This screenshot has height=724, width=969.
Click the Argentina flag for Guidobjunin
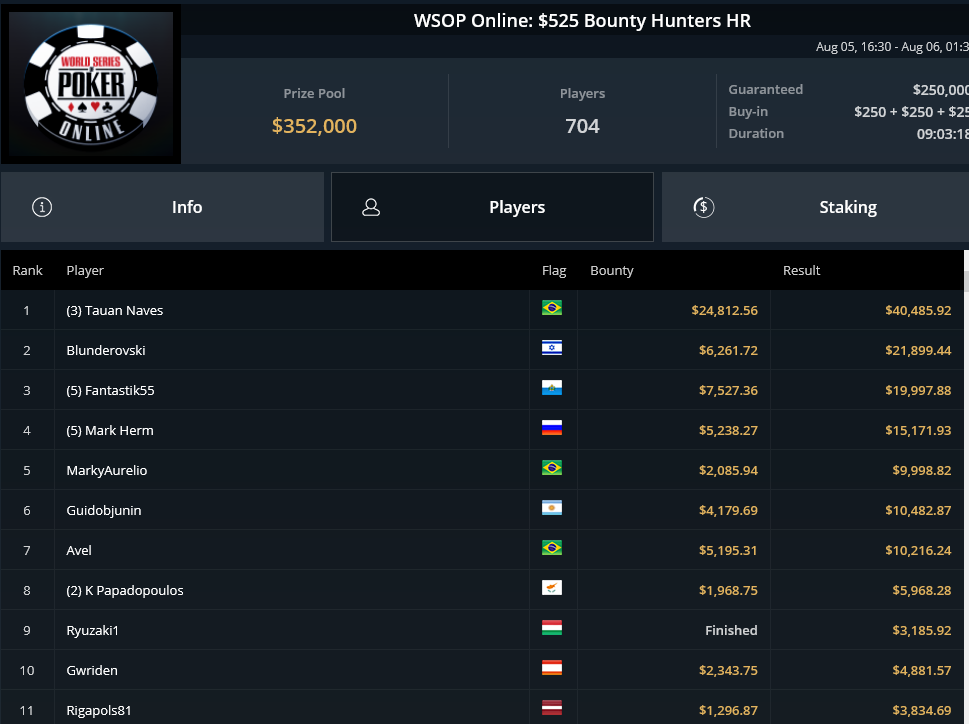point(552,508)
